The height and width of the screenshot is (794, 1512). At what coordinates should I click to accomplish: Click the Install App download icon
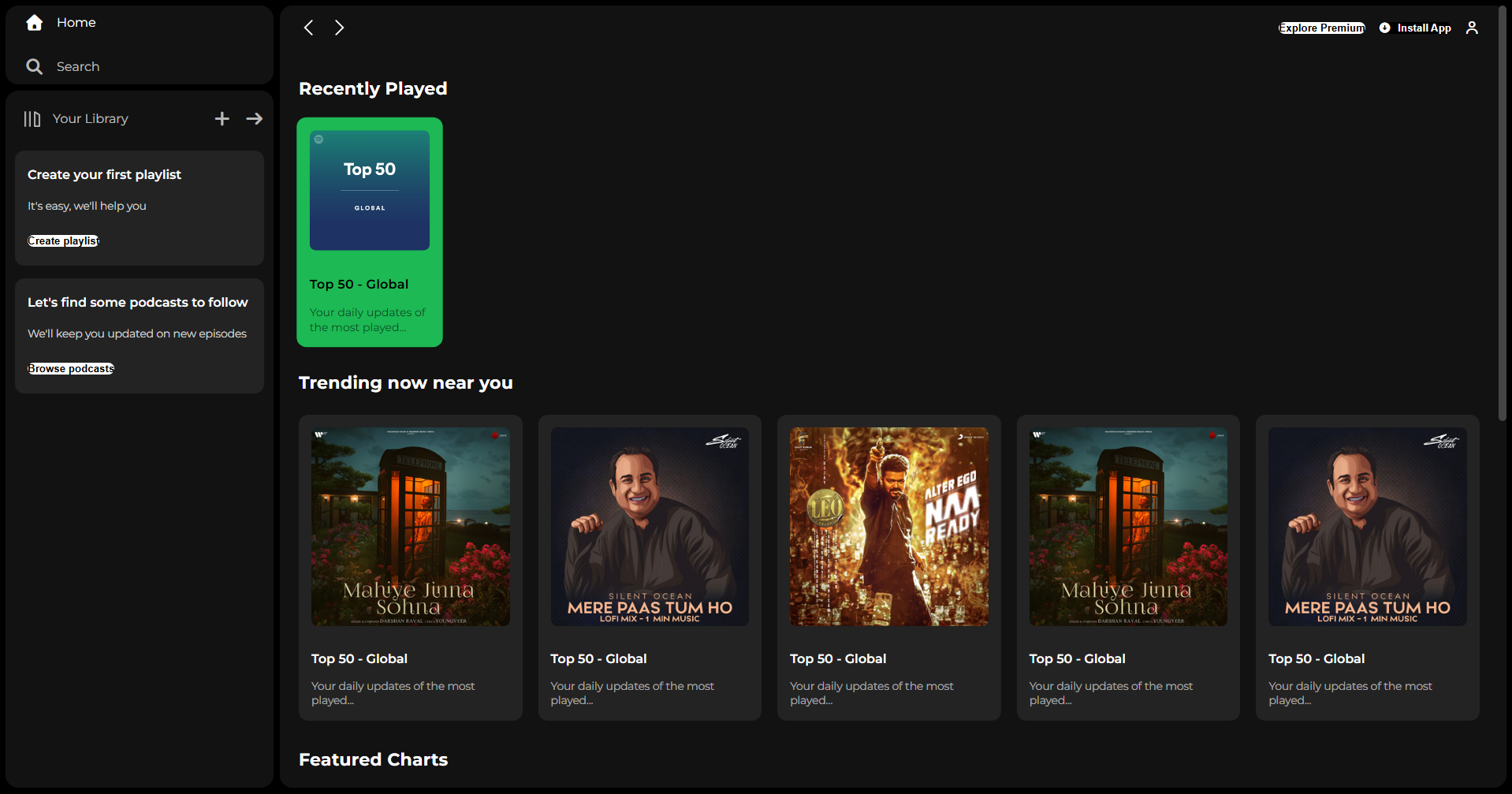(x=1384, y=28)
